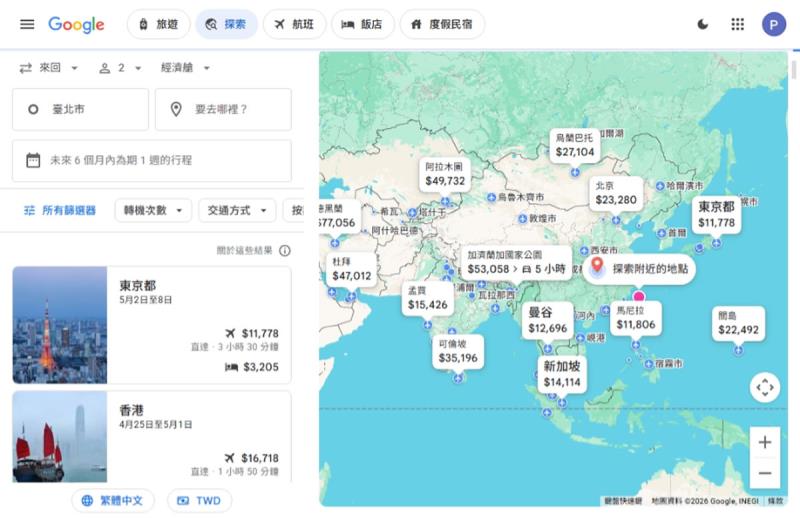
Task: Click the 首爾 airport dot
Action: [x=662, y=233]
